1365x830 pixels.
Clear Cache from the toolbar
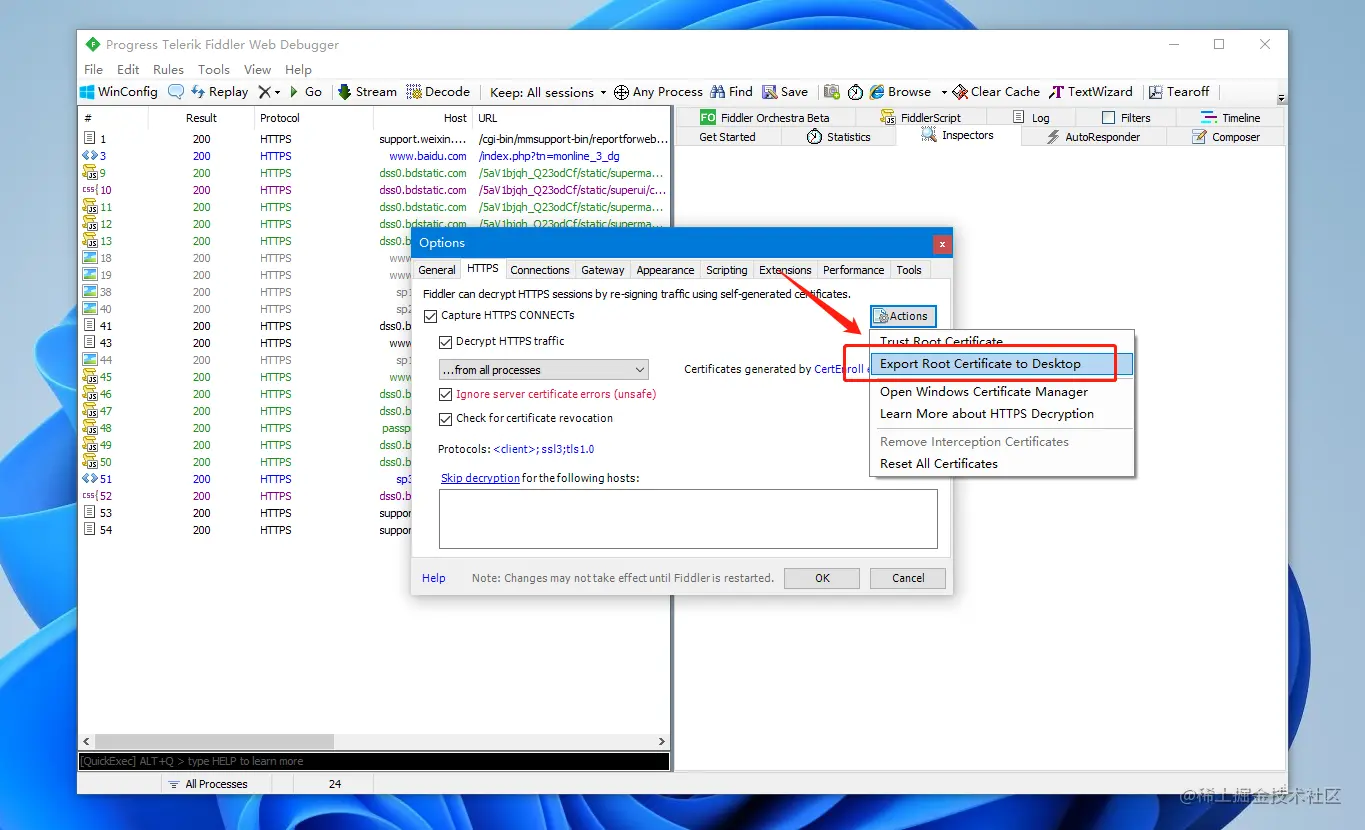(x=997, y=91)
